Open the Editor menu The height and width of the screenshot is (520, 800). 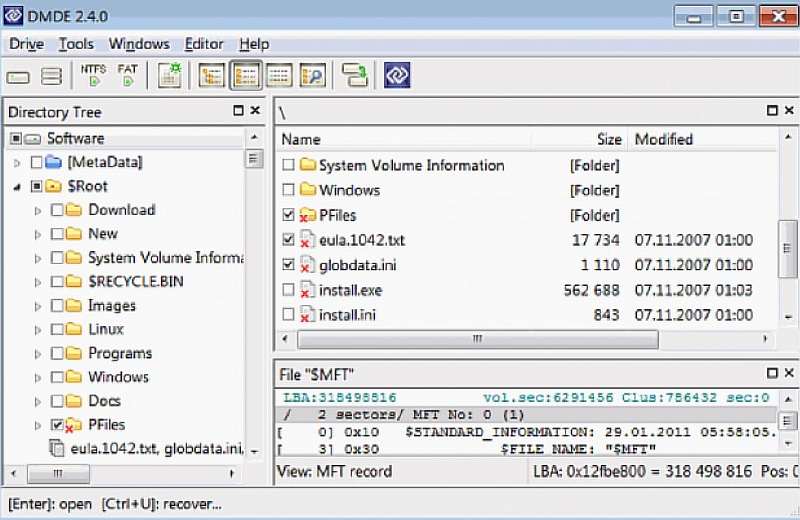204,44
